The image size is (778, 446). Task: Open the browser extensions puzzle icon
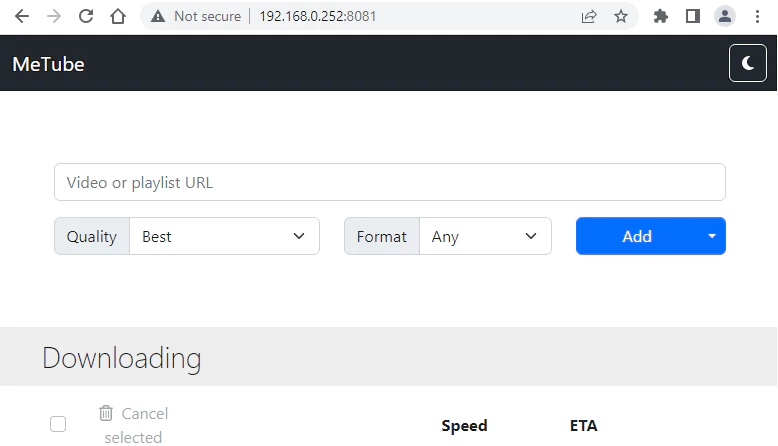[x=661, y=16]
